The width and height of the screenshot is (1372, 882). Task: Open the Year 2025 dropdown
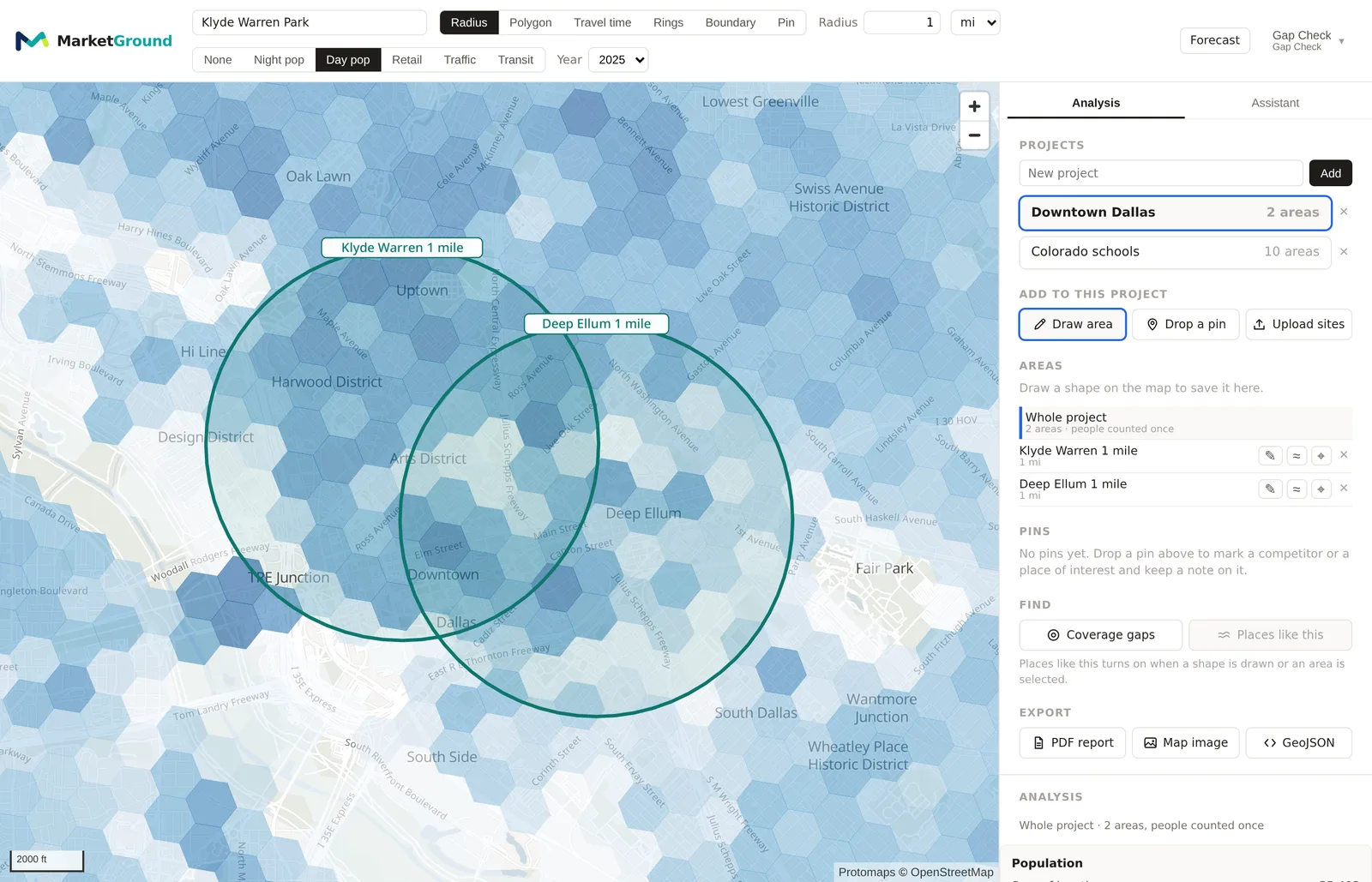tap(618, 60)
